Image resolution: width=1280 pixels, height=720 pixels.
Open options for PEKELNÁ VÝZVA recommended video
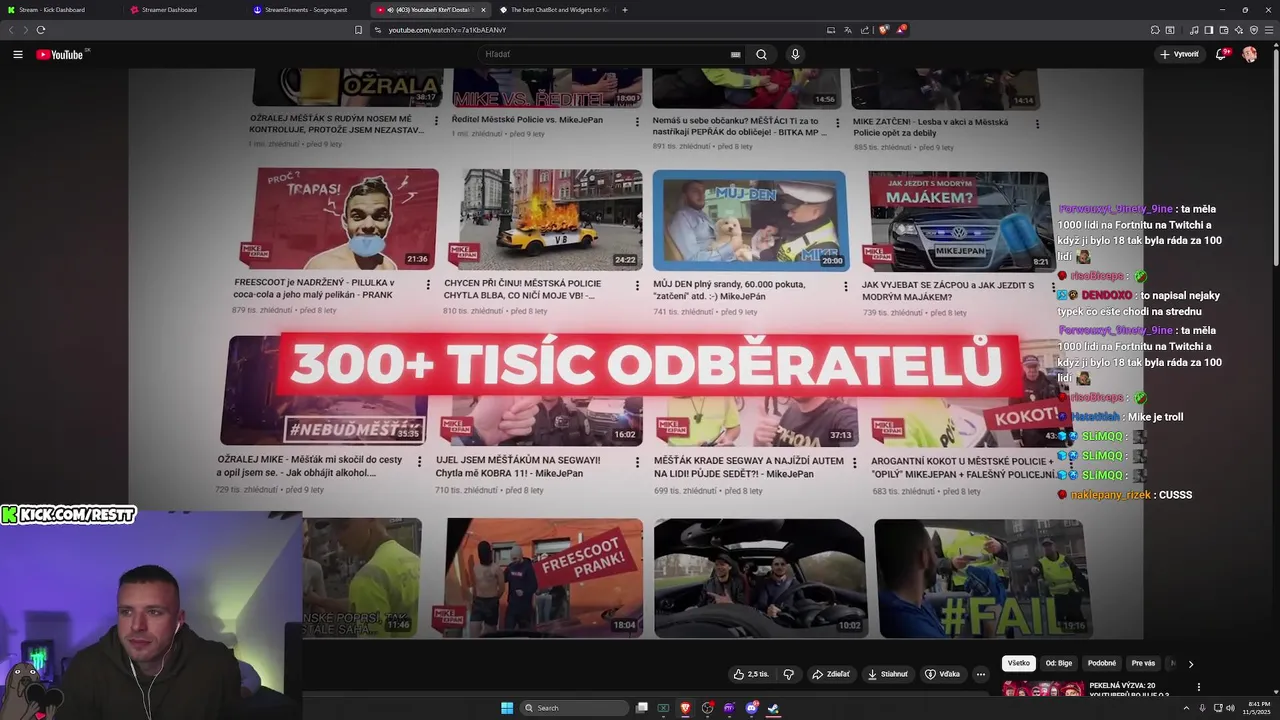point(1198,687)
